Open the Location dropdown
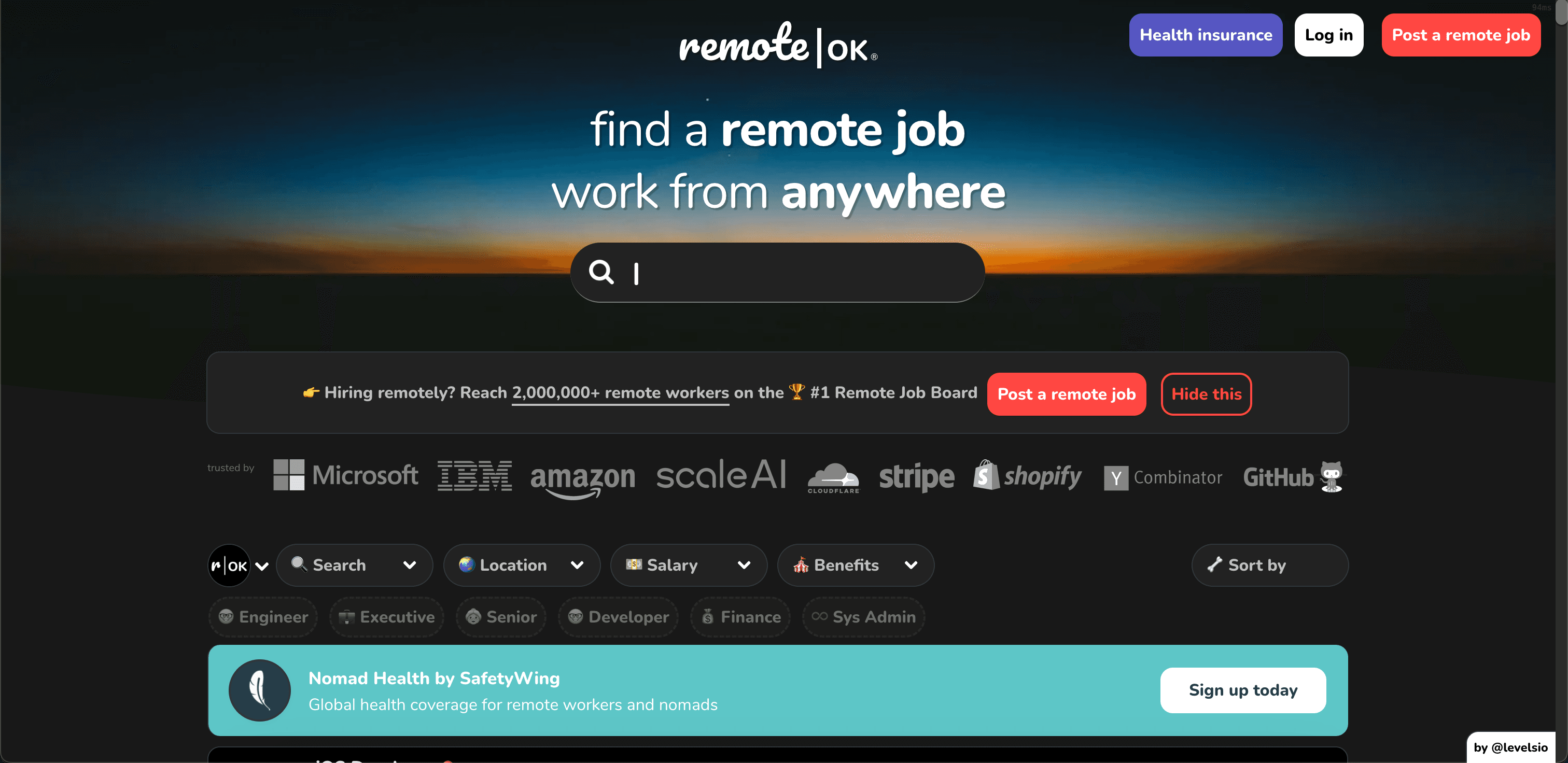 [x=521, y=566]
